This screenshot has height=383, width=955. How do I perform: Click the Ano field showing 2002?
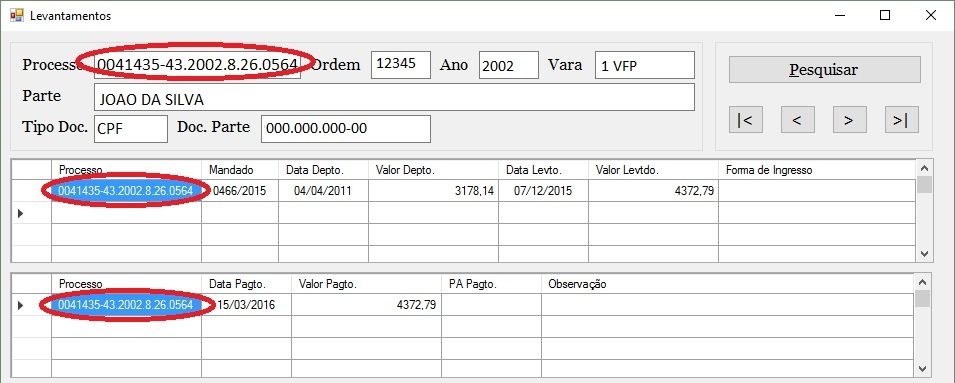click(509, 65)
